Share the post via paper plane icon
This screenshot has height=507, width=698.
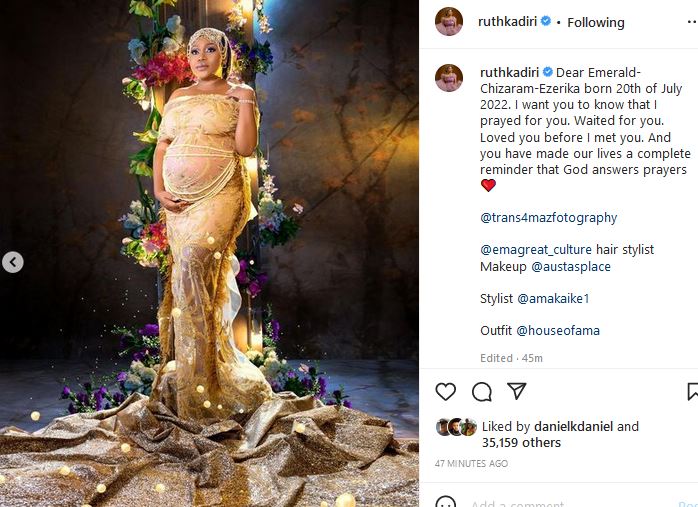tap(516, 391)
